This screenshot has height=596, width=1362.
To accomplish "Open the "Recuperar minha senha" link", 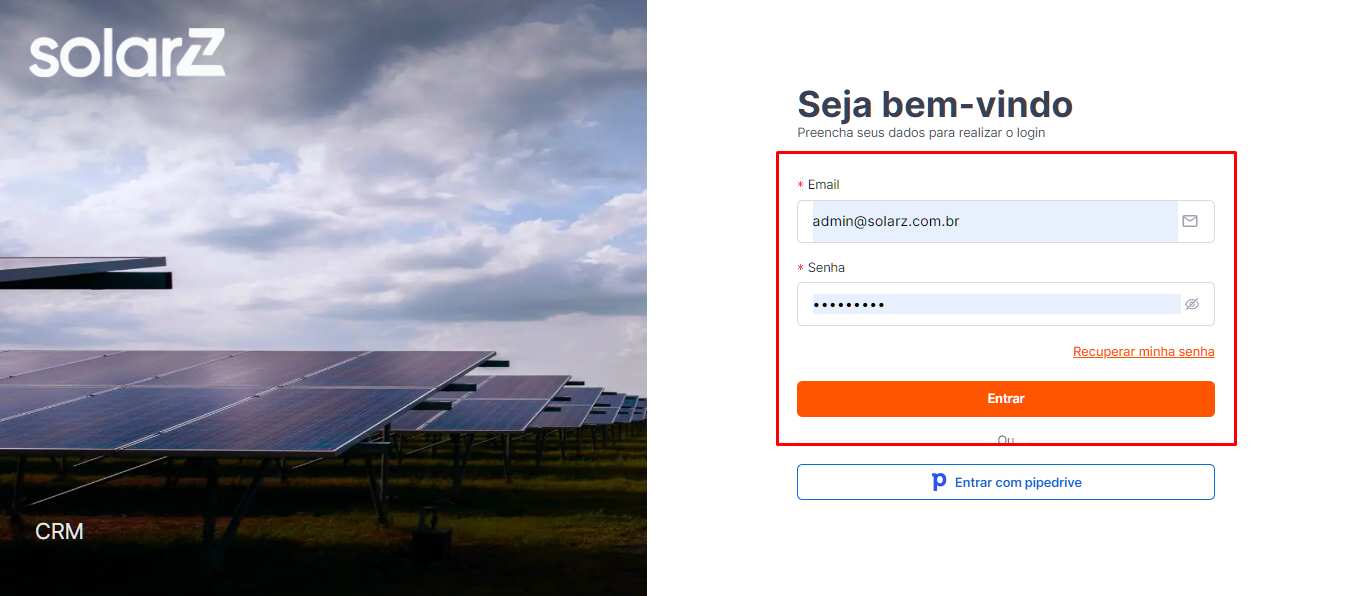I will pos(1143,351).
